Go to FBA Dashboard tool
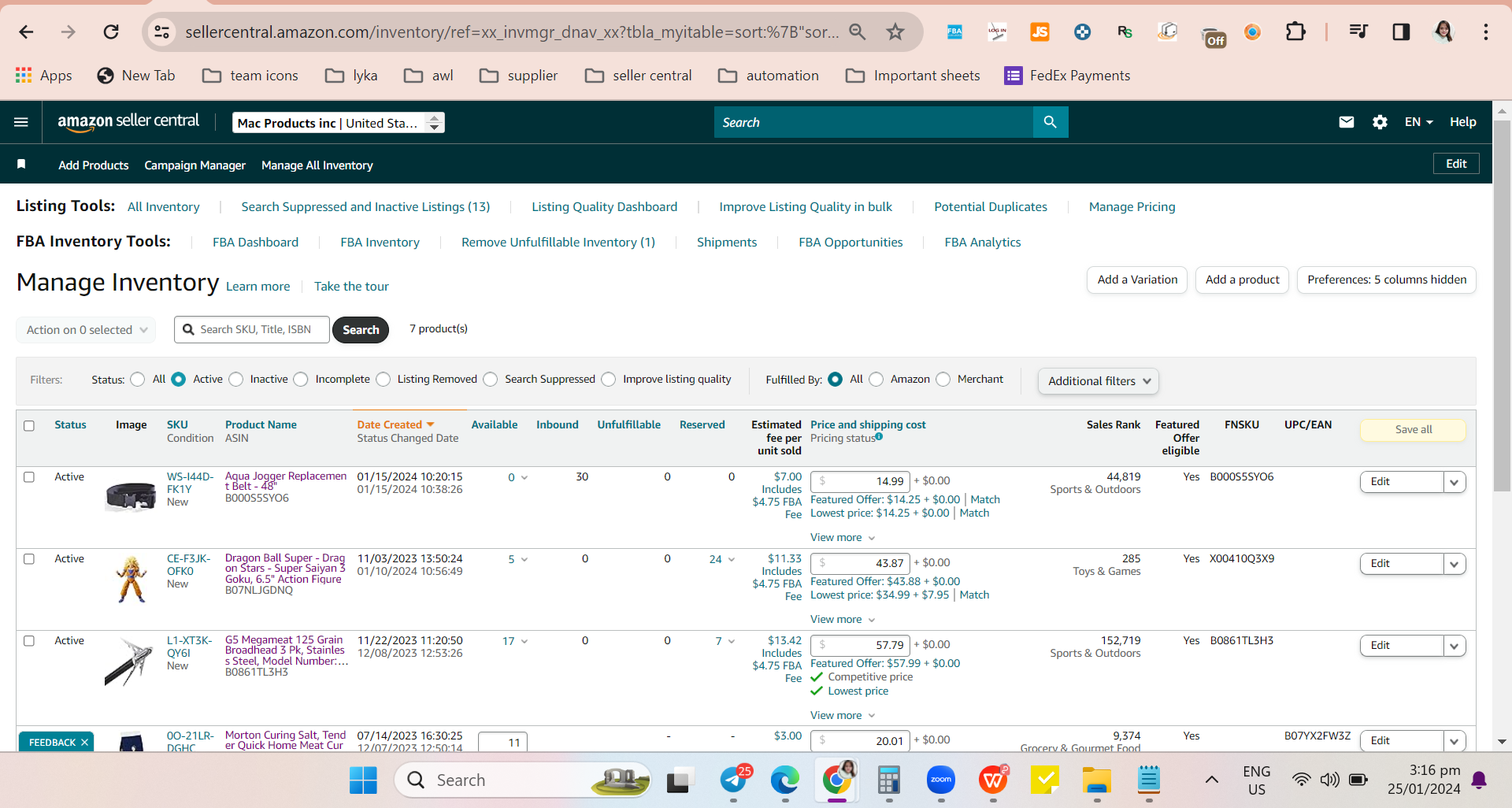1512x808 pixels. (255, 243)
